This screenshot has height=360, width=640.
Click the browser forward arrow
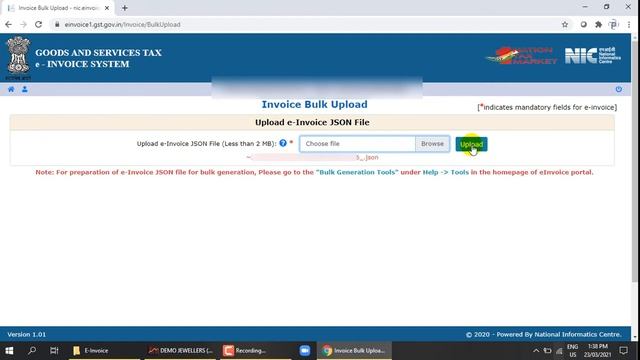[x=23, y=24]
